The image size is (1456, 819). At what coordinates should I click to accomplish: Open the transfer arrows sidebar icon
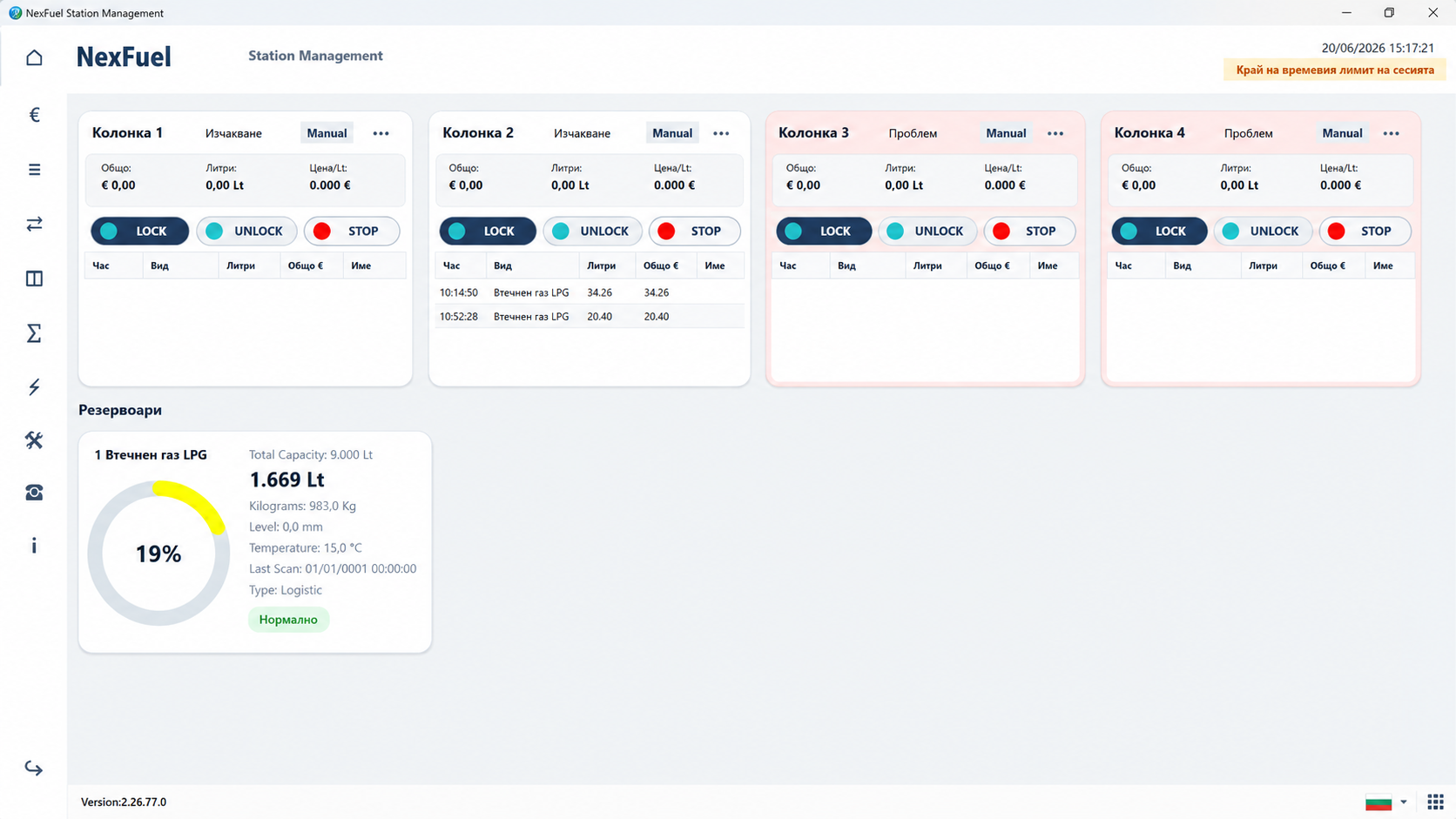point(34,225)
